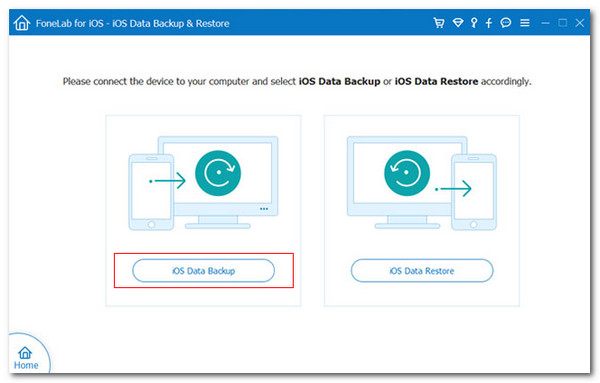Click the key register icon
Viewport: 600px width, 383px height.
click(x=474, y=23)
